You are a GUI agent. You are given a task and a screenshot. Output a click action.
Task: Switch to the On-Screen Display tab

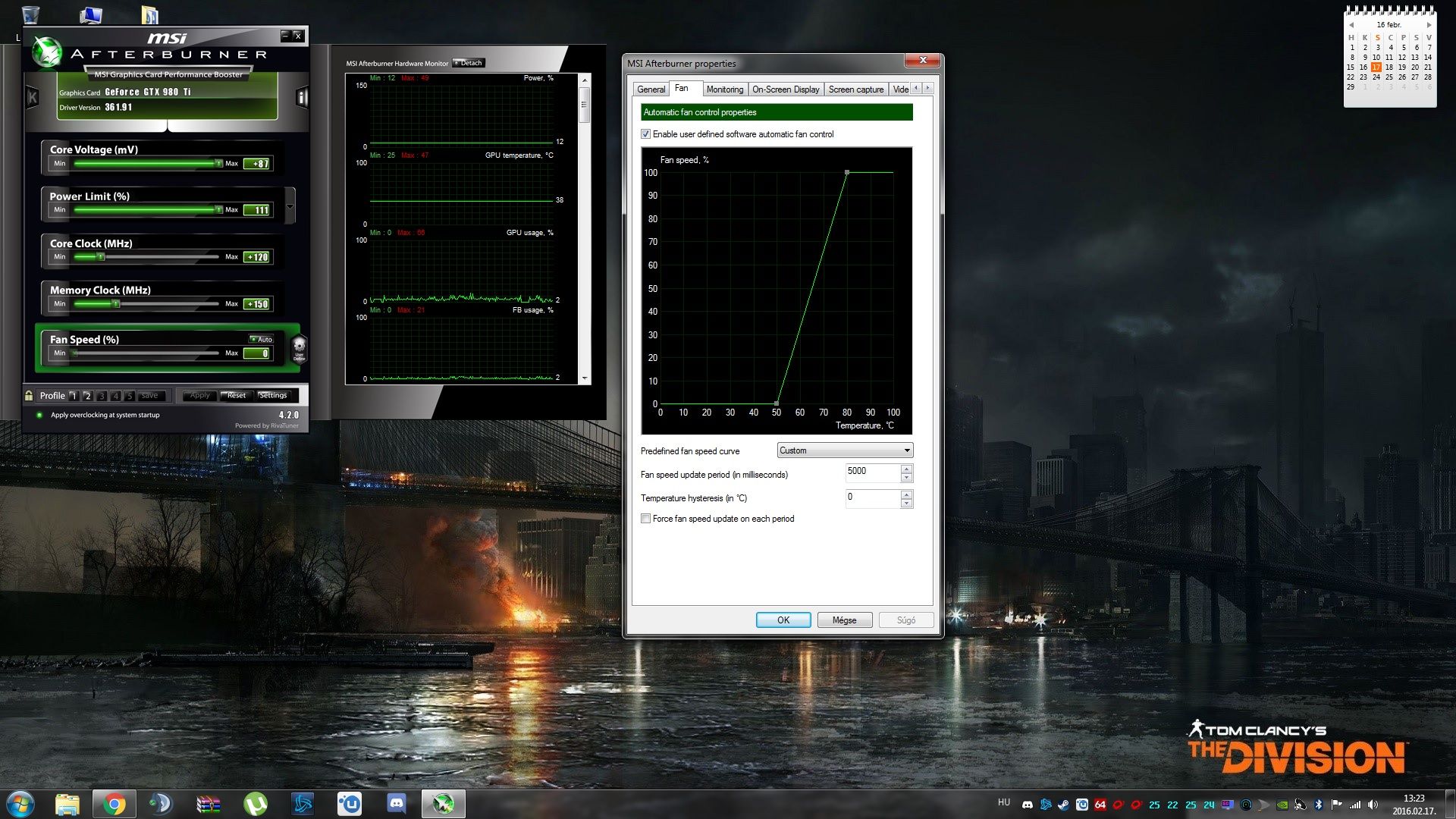tap(786, 89)
